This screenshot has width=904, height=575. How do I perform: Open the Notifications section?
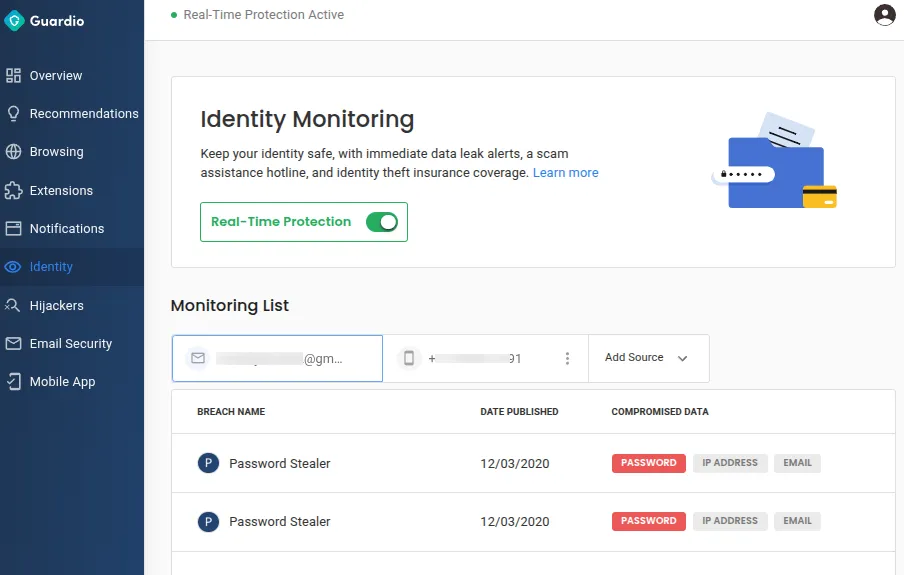click(67, 228)
